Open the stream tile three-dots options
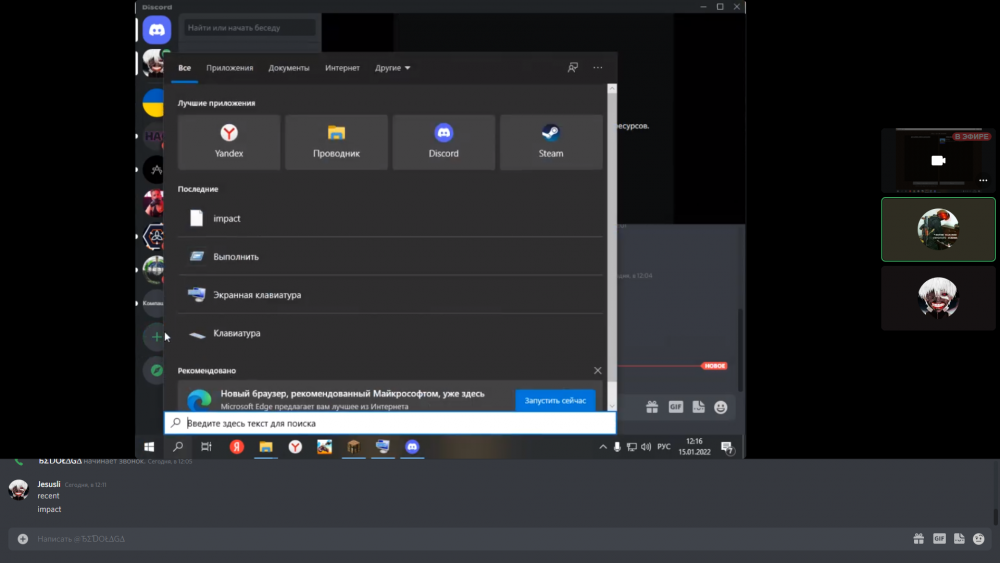Screen dimensions: 1000x563 tap(983, 180)
